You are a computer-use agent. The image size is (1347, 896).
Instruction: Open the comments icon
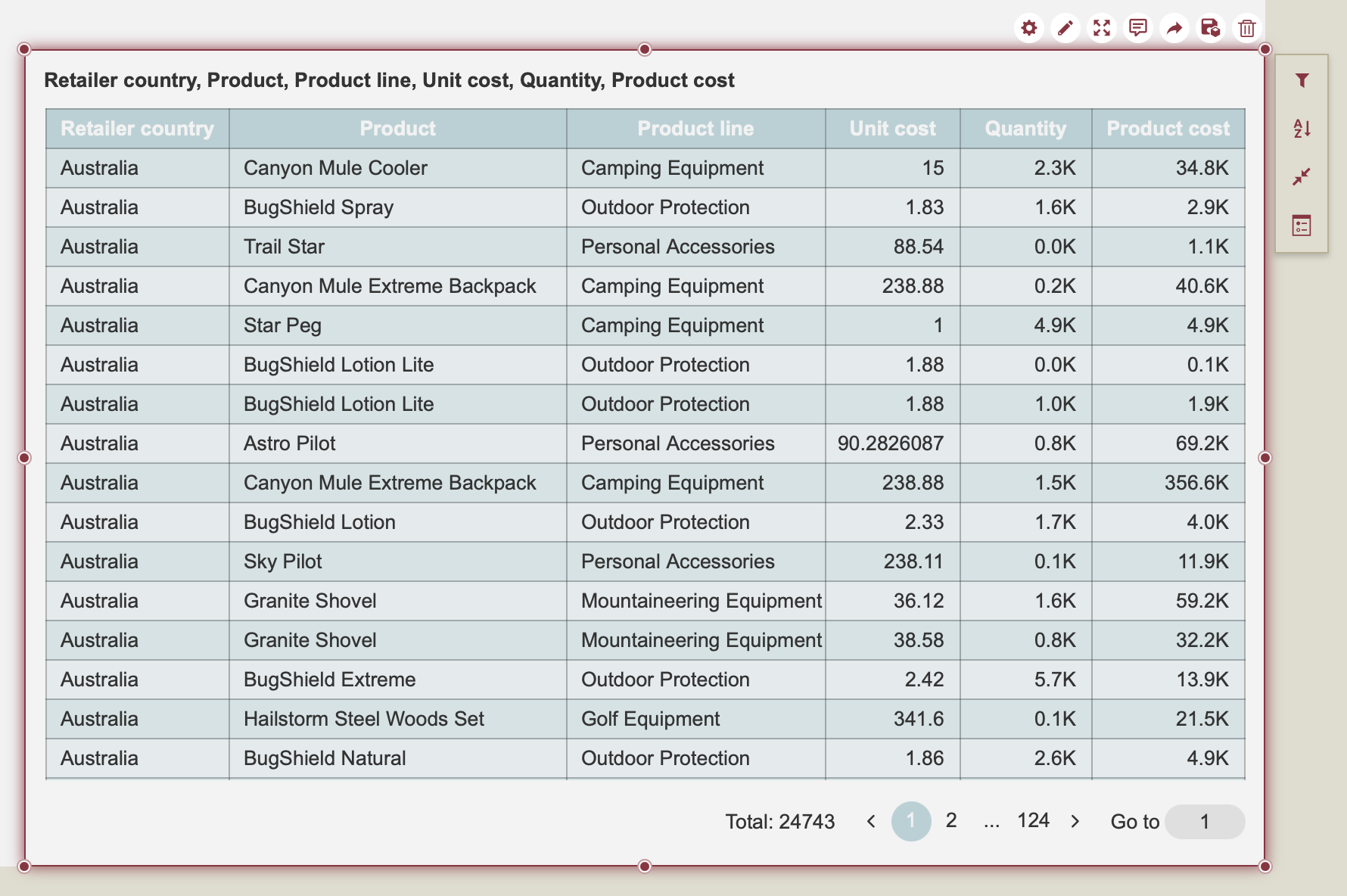[1137, 29]
